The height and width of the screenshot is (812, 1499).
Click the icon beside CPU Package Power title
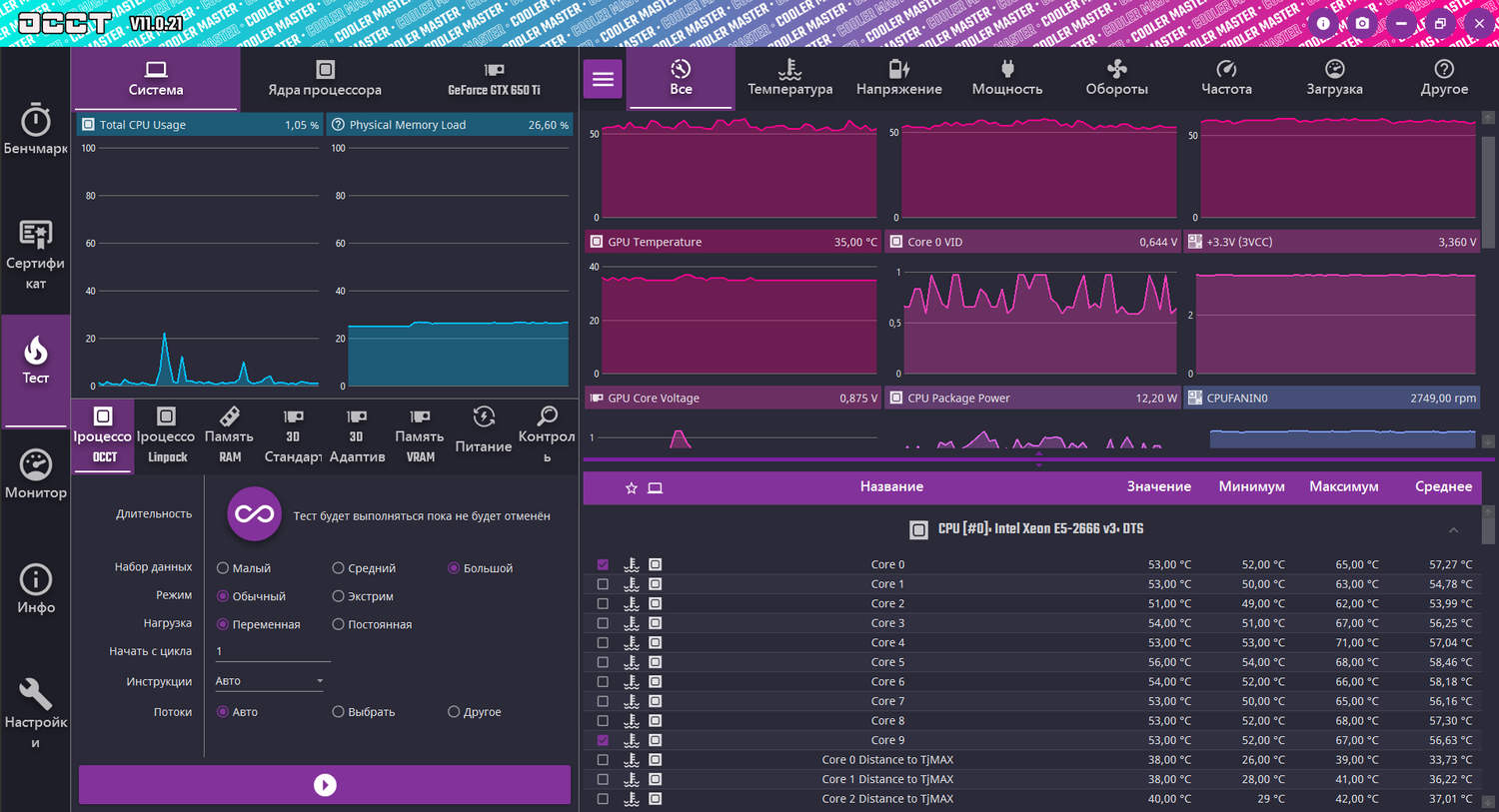coord(896,398)
